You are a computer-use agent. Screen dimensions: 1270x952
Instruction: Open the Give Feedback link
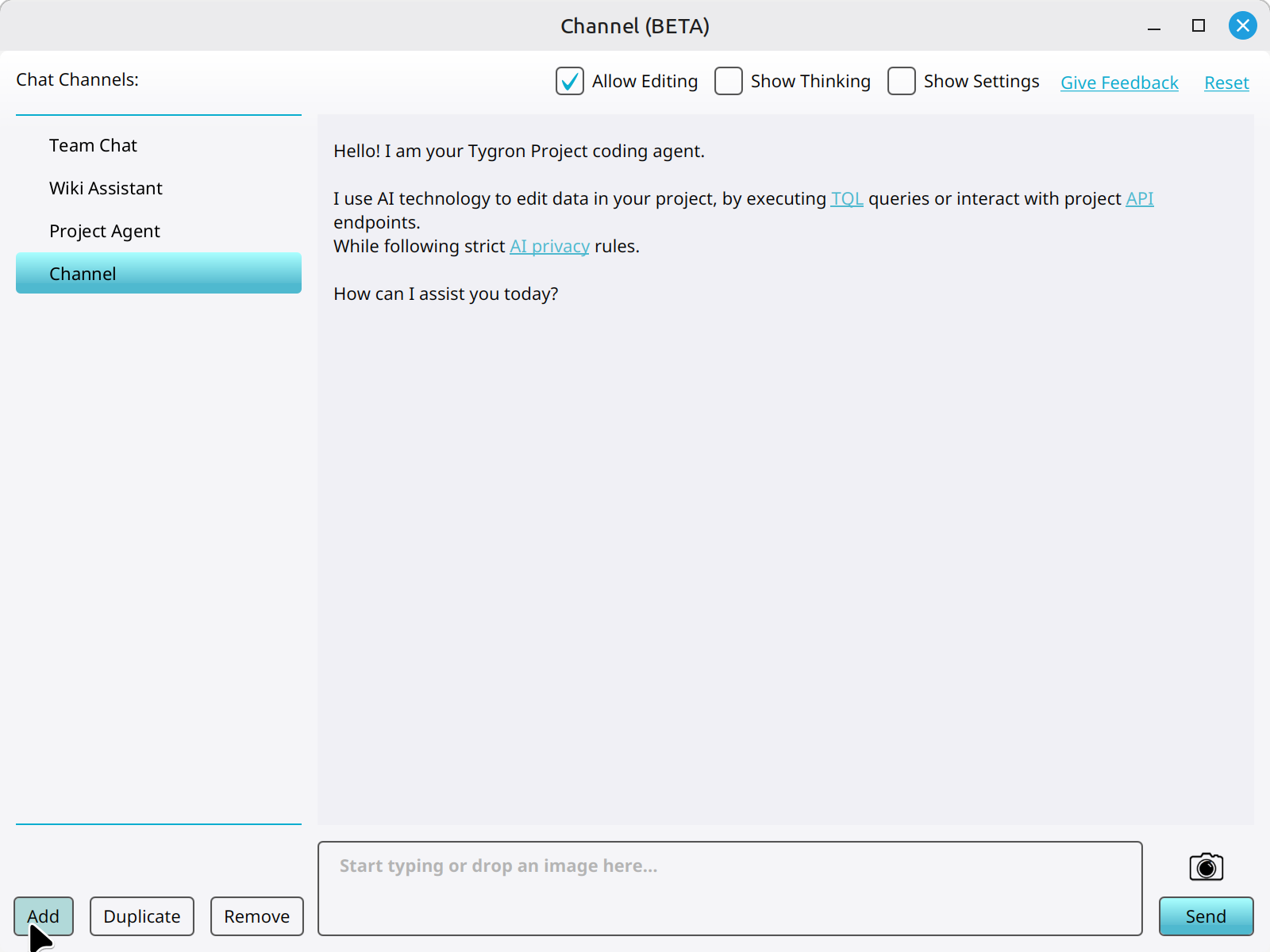click(x=1119, y=83)
